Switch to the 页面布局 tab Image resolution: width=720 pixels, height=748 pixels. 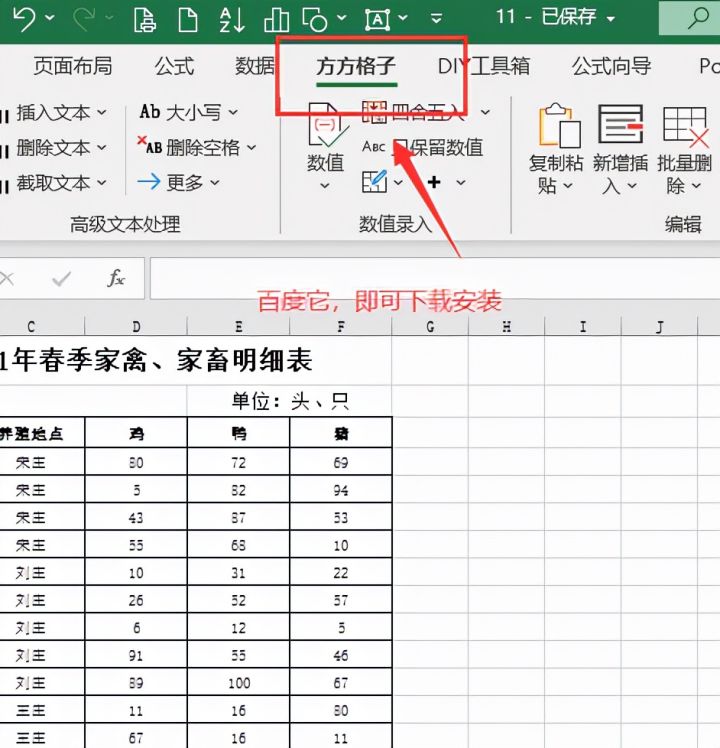tap(73, 66)
